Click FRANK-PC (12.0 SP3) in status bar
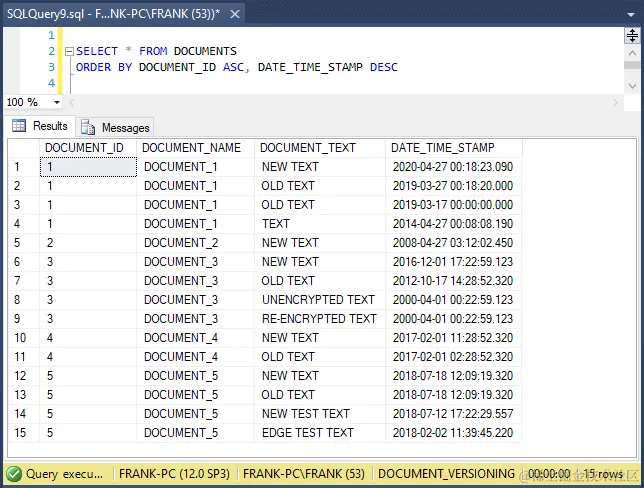Image resolution: width=644 pixels, height=488 pixels. pyautogui.click(x=174, y=474)
